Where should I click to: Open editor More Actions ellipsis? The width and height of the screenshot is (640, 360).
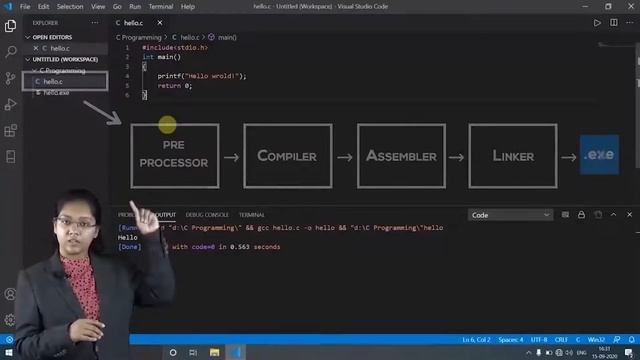pyautogui.click(x=630, y=23)
